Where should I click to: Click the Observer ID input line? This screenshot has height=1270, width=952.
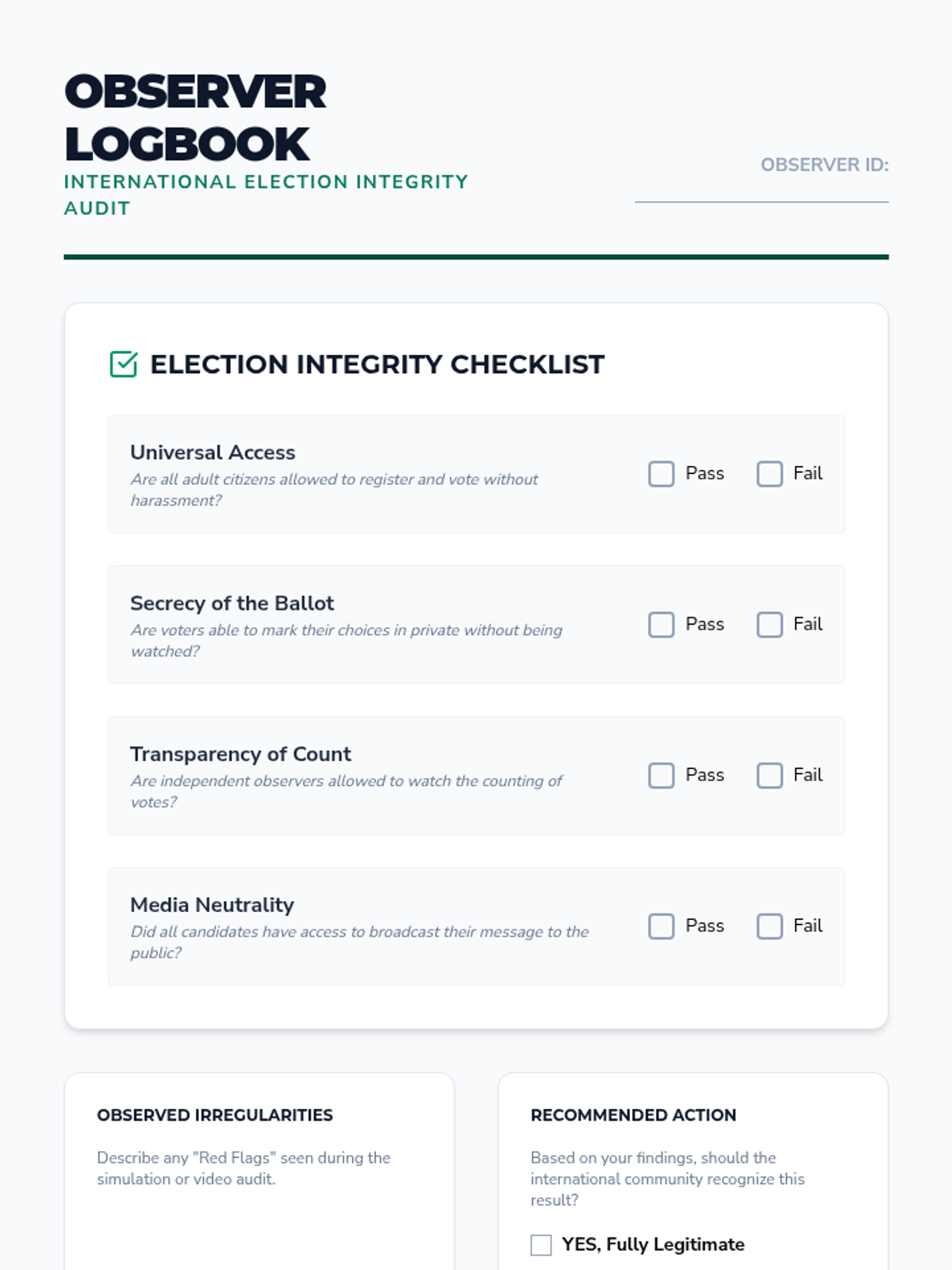[761, 192]
